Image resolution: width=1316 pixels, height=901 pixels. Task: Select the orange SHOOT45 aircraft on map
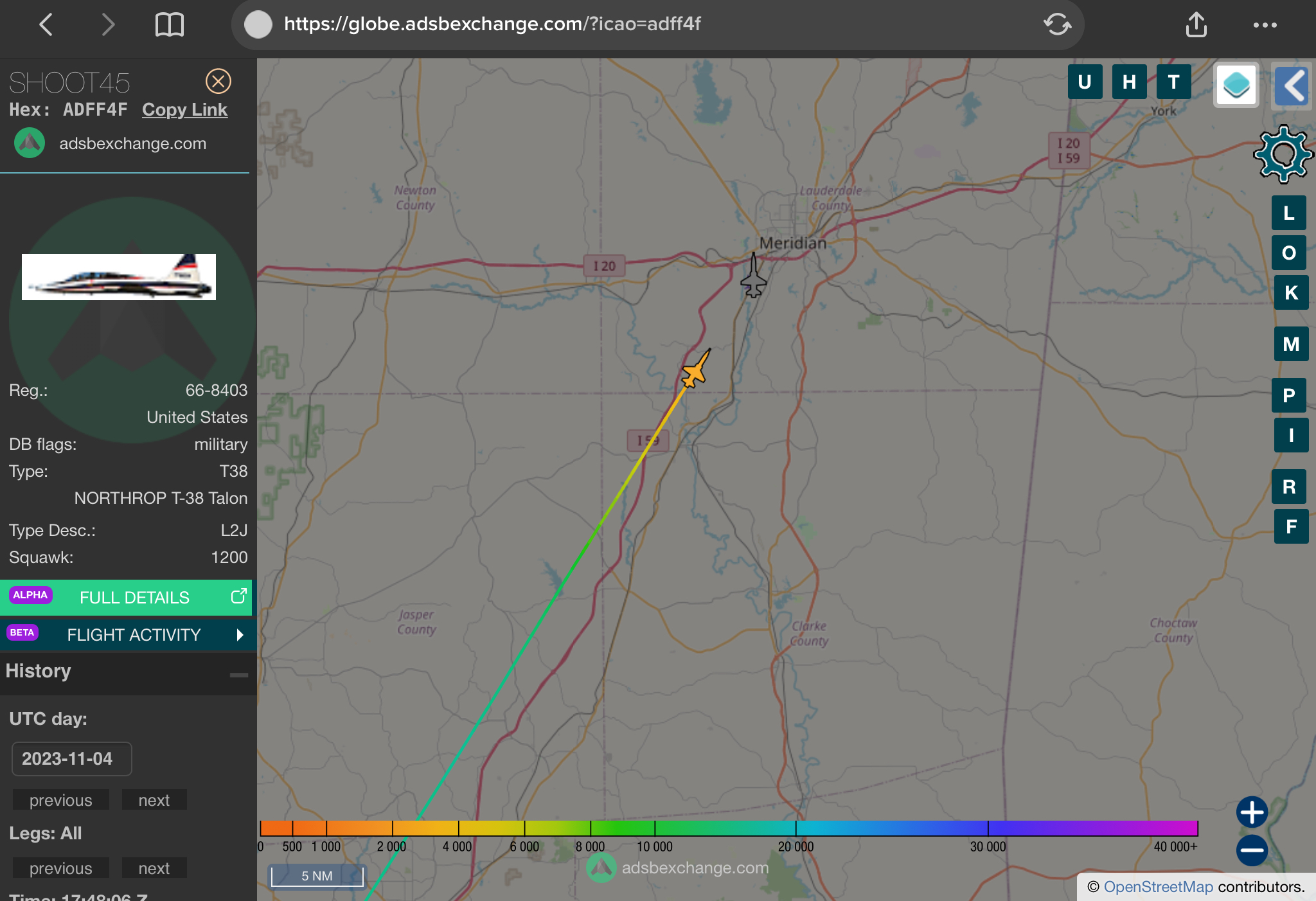tap(696, 370)
